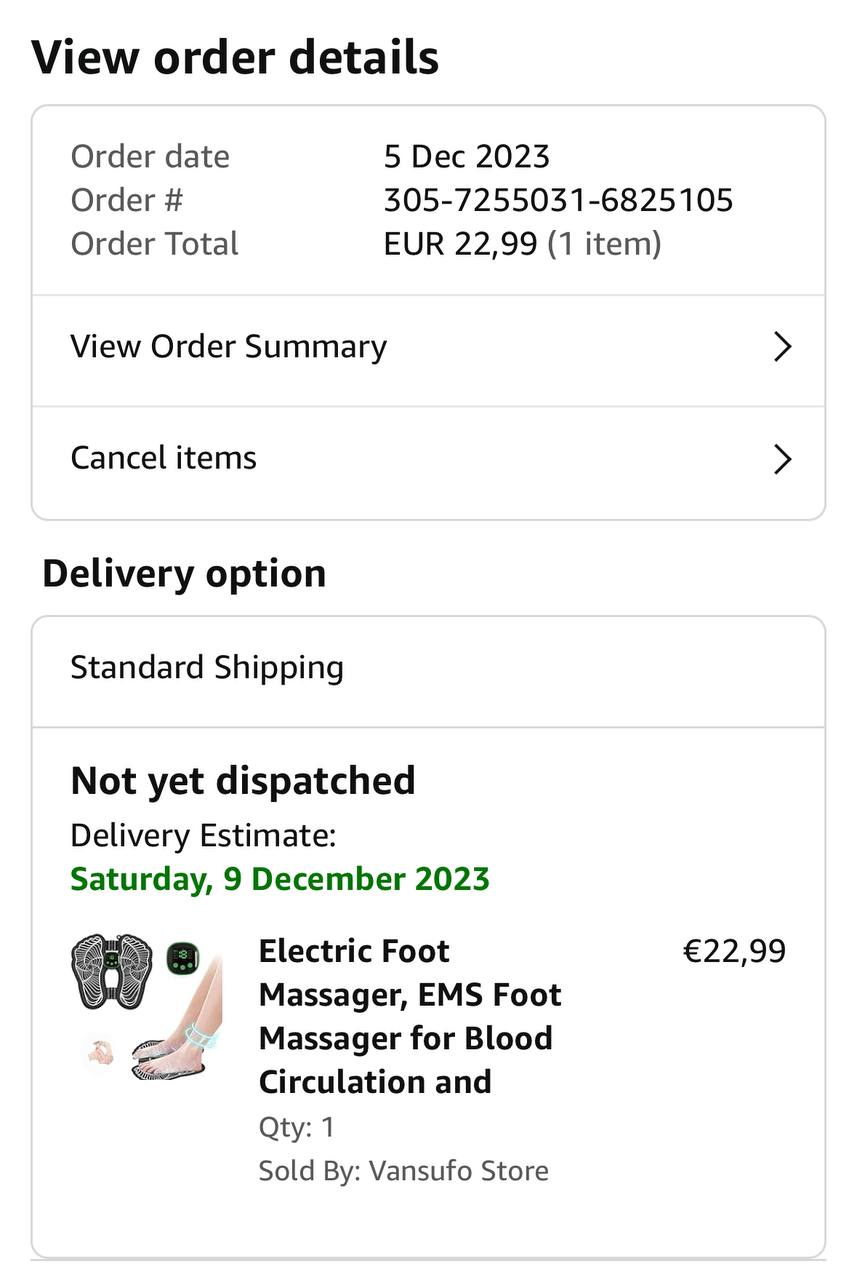Screen dimensions: 857x1280
Task: Click the Delivery option section heading
Action: pyautogui.click(x=184, y=574)
